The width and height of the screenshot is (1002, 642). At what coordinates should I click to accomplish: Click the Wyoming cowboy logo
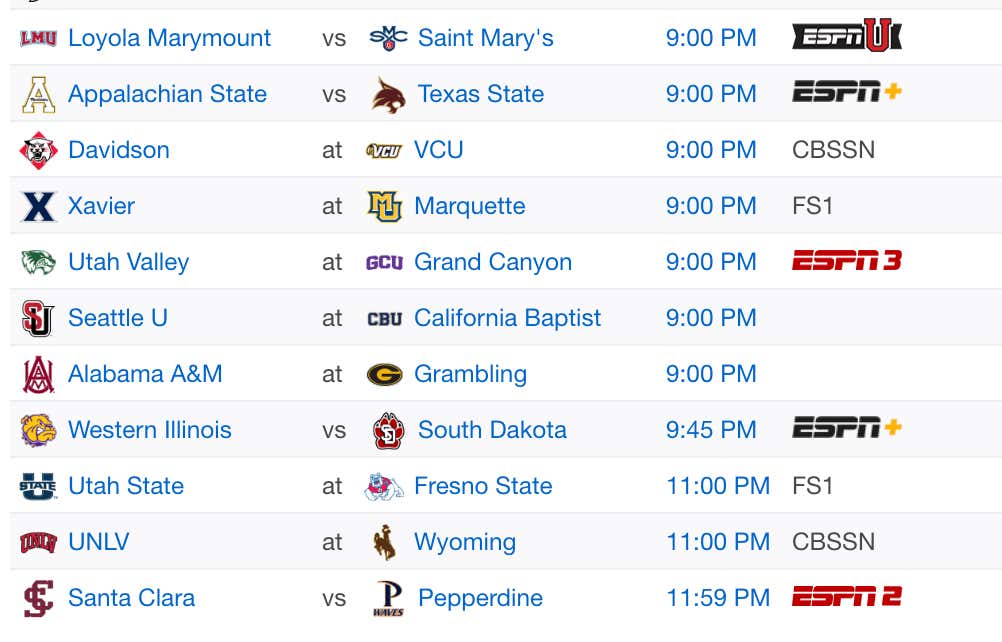385,542
